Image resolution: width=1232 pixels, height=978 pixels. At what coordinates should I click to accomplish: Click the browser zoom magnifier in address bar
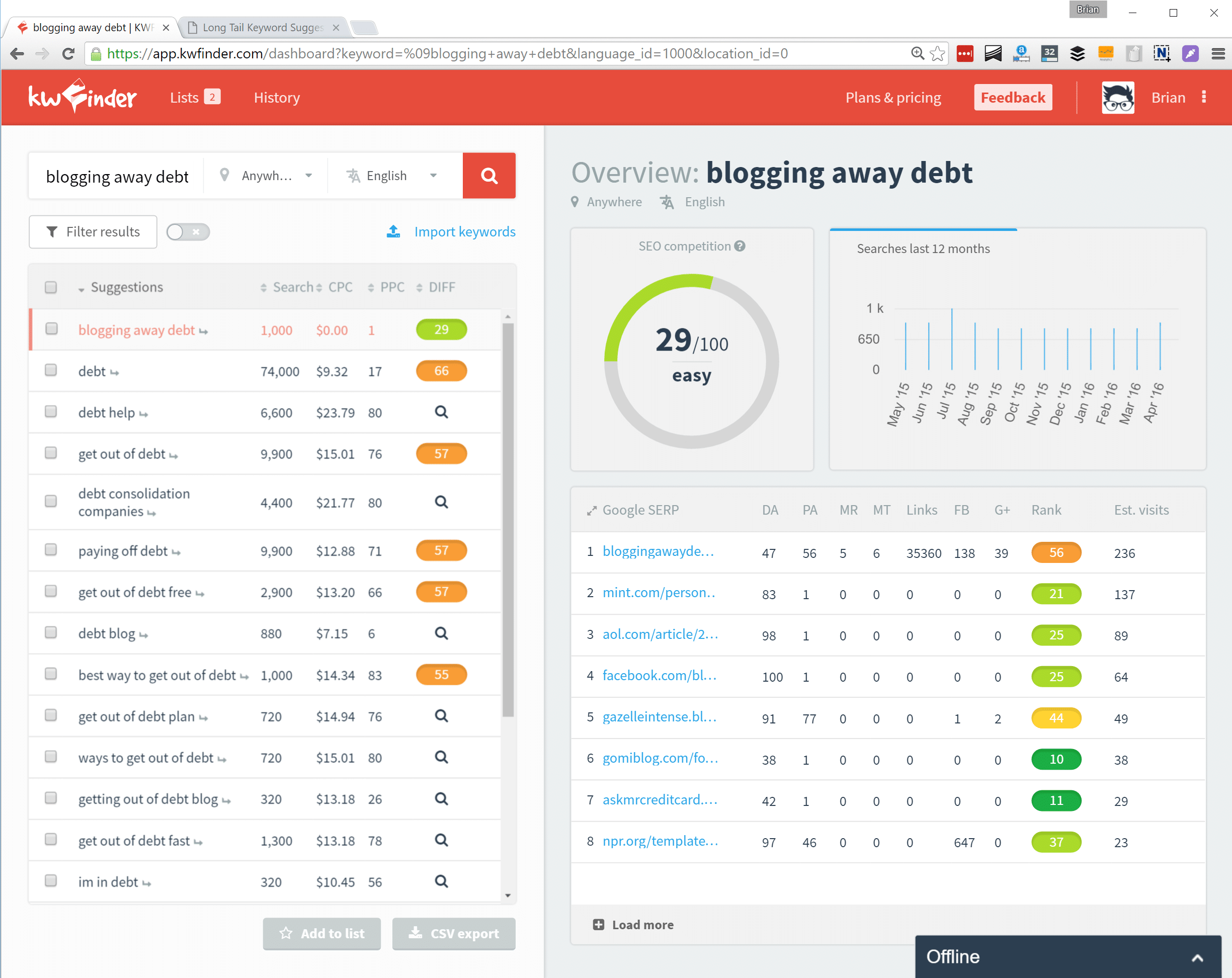tap(917, 54)
